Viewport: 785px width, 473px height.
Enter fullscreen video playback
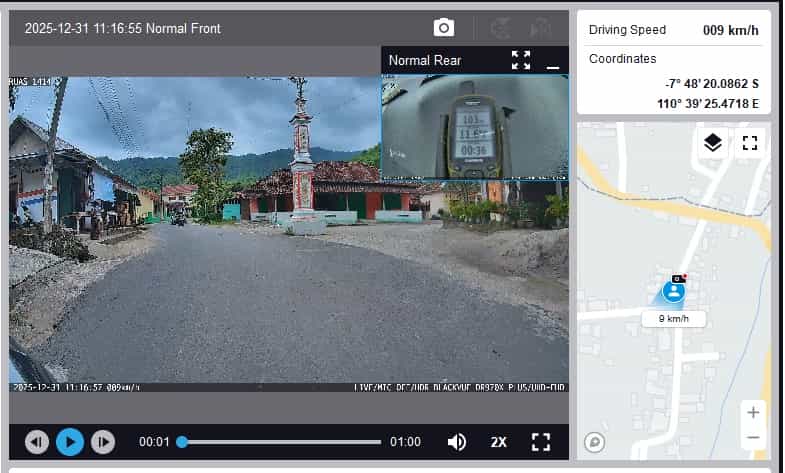coord(541,441)
